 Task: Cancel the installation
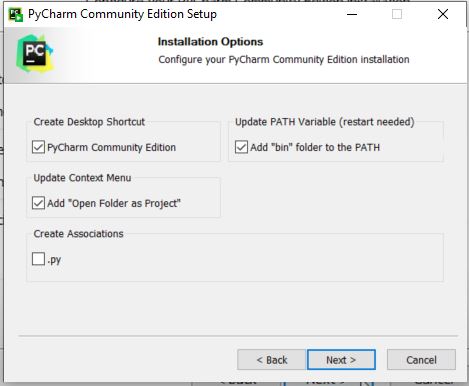pyautogui.click(x=421, y=360)
